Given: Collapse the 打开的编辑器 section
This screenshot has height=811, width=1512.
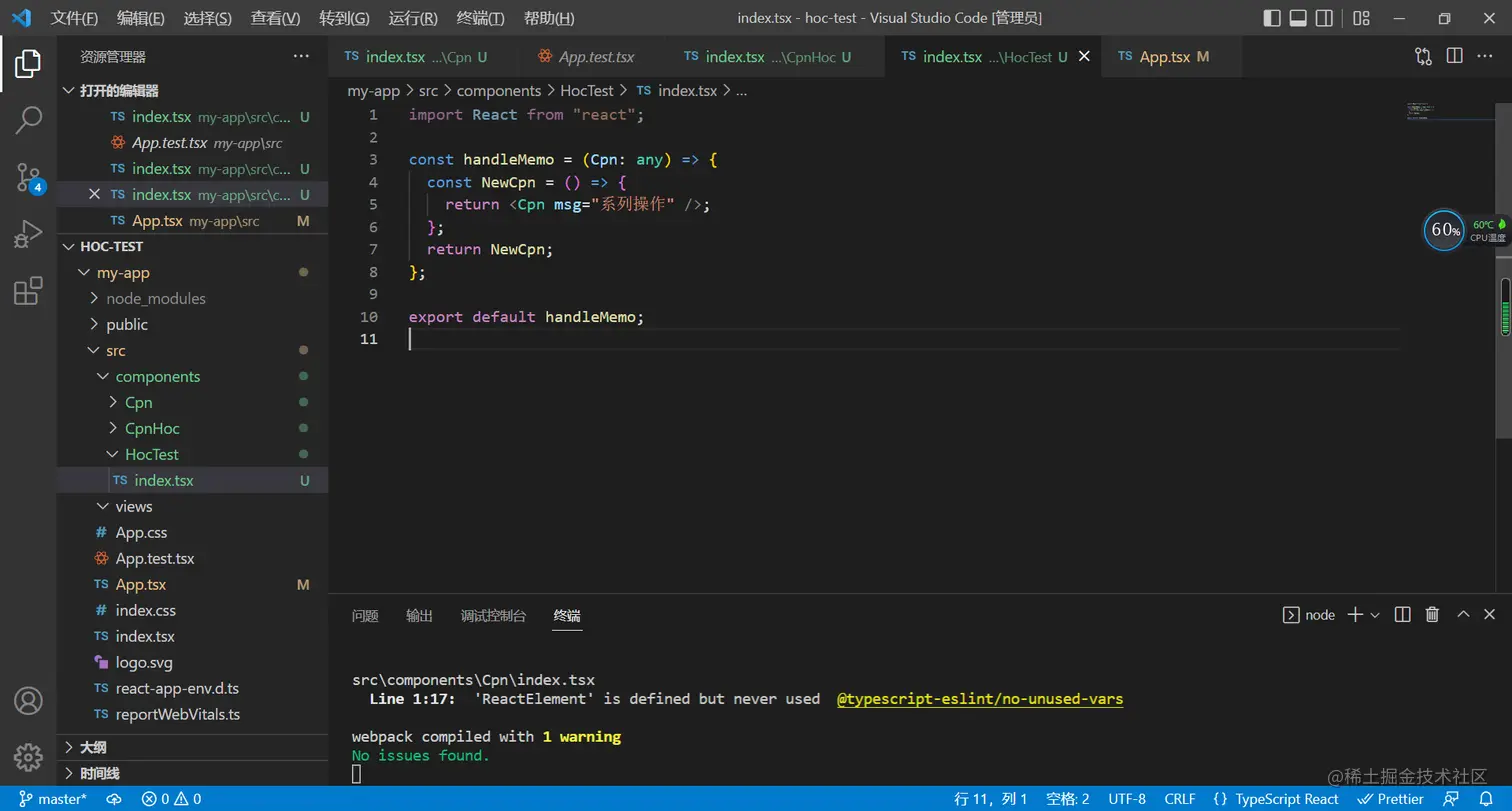Looking at the screenshot, I should tap(192, 90).
